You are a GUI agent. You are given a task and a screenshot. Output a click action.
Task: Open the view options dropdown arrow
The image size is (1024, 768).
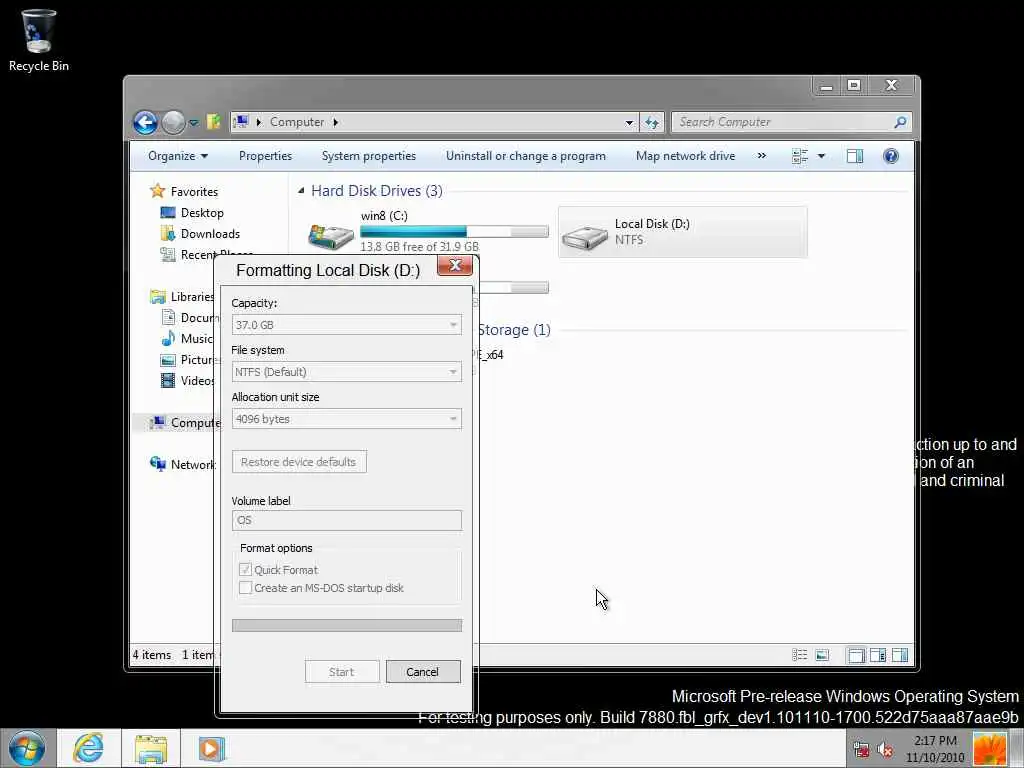pyautogui.click(x=822, y=156)
